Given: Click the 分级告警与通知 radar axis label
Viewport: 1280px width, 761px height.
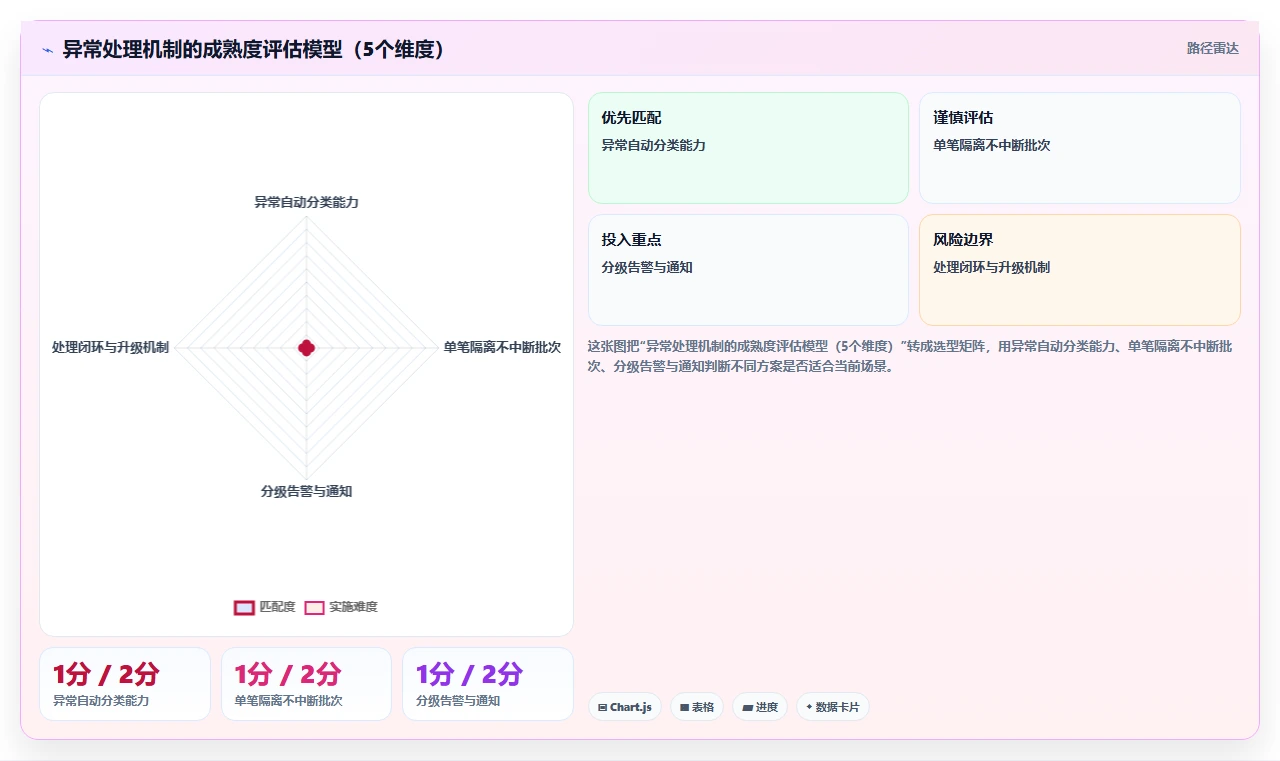Looking at the screenshot, I should [x=306, y=491].
